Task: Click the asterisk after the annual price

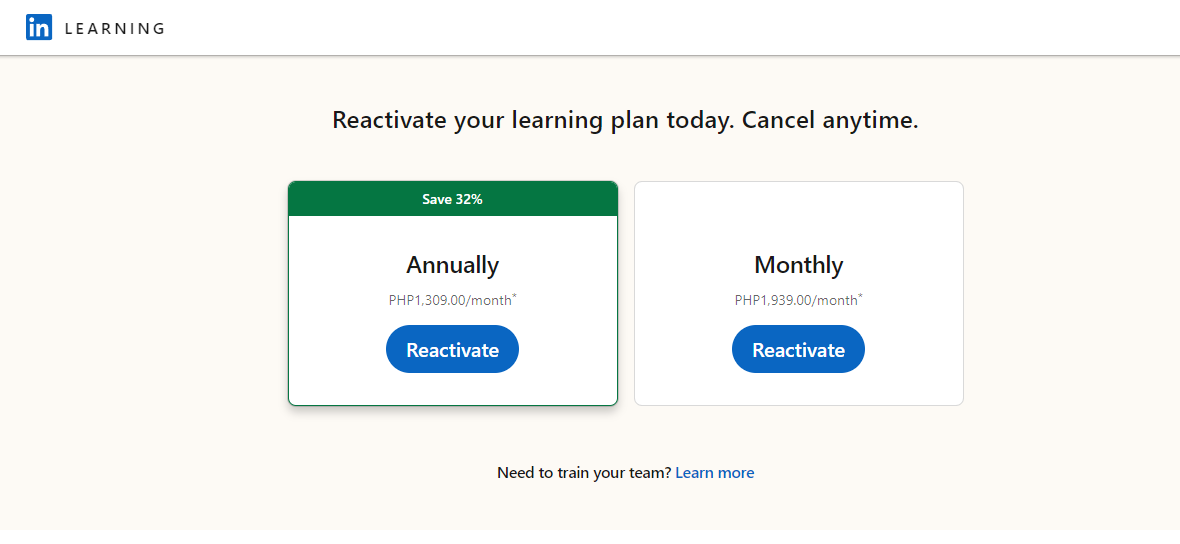Action: [515, 296]
